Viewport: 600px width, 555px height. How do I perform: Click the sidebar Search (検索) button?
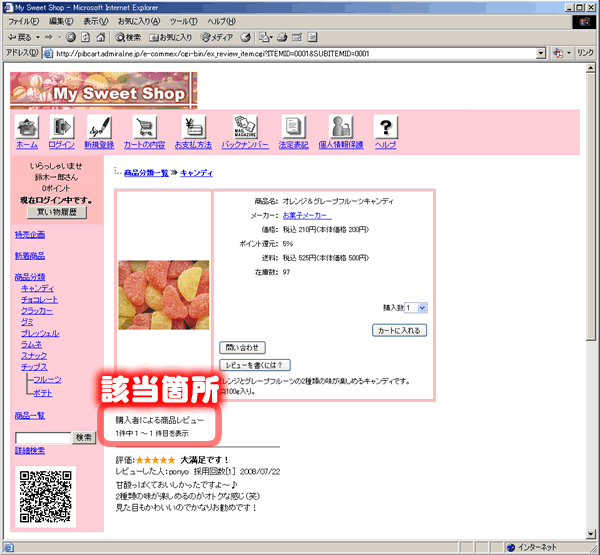pyautogui.click(x=84, y=437)
